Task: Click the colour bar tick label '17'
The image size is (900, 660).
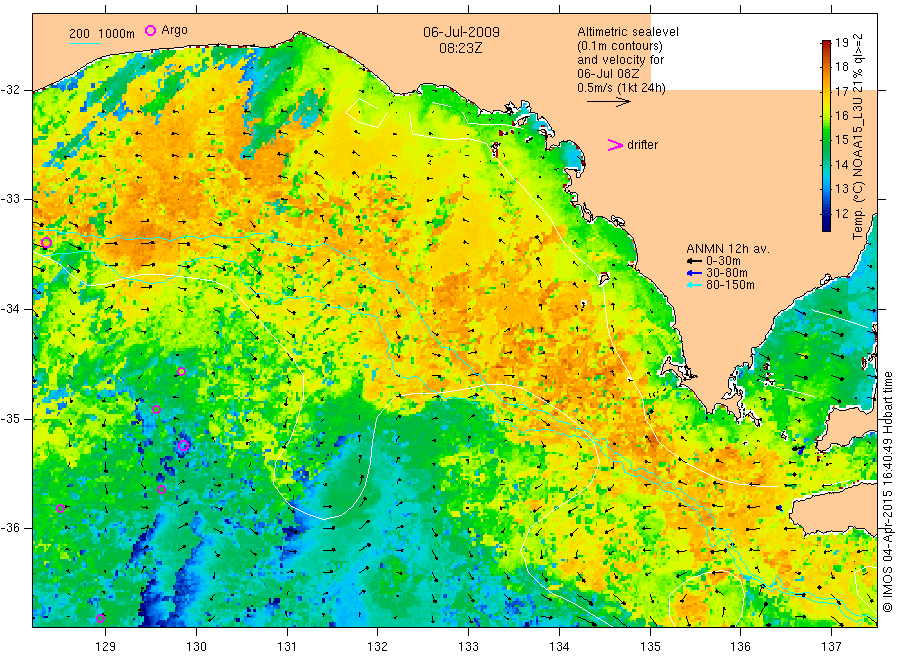Action: coord(841,91)
